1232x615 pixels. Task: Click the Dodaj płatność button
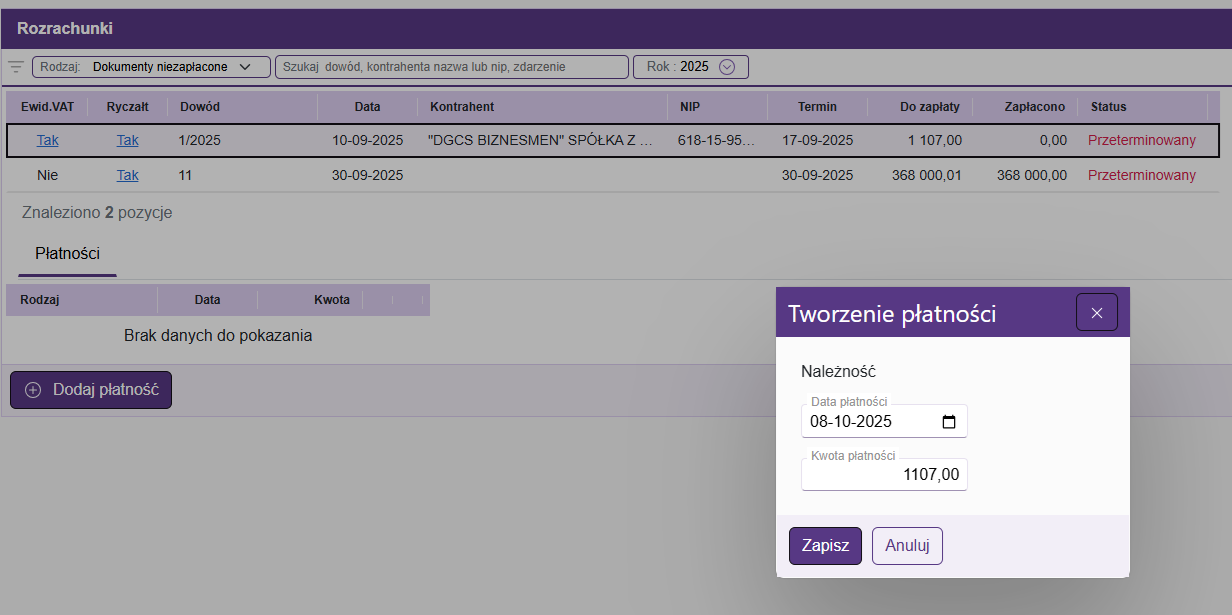click(x=91, y=390)
